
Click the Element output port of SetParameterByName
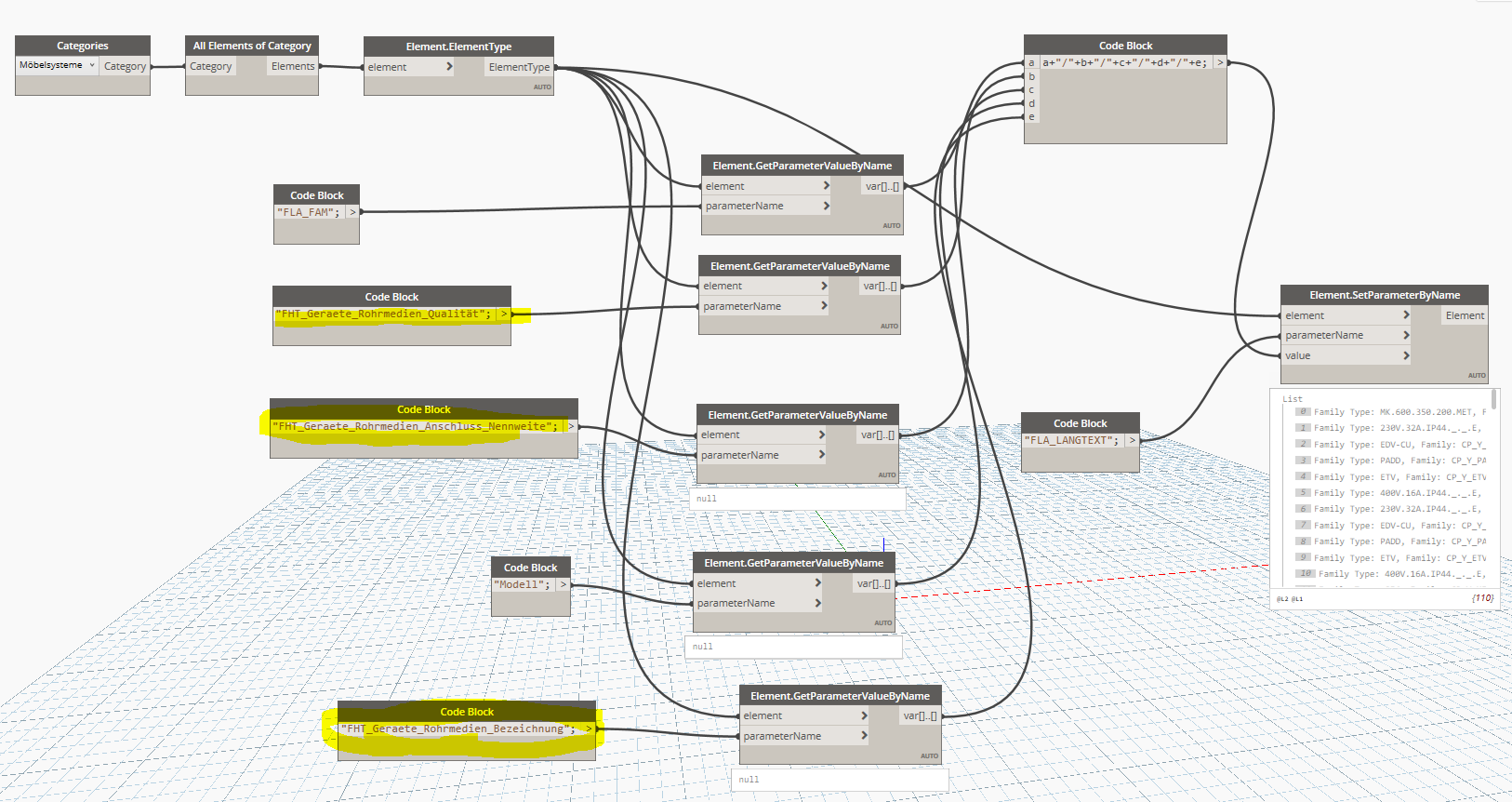pyautogui.click(x=1465, y=315)
